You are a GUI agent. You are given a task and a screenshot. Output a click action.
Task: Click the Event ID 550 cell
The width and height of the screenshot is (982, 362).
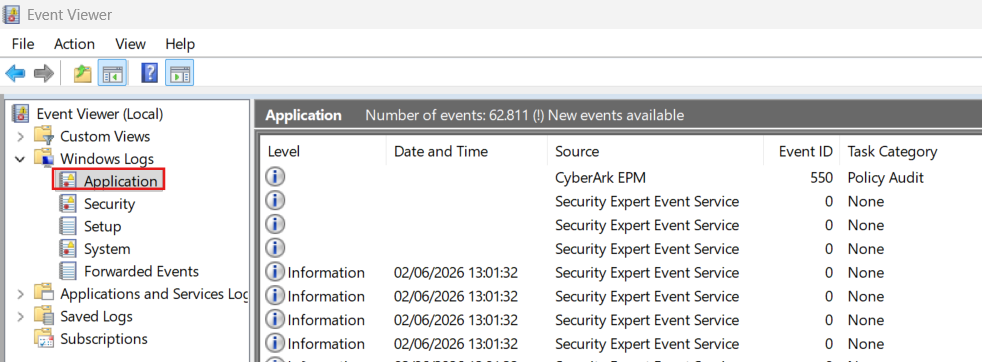click(822, 178)
